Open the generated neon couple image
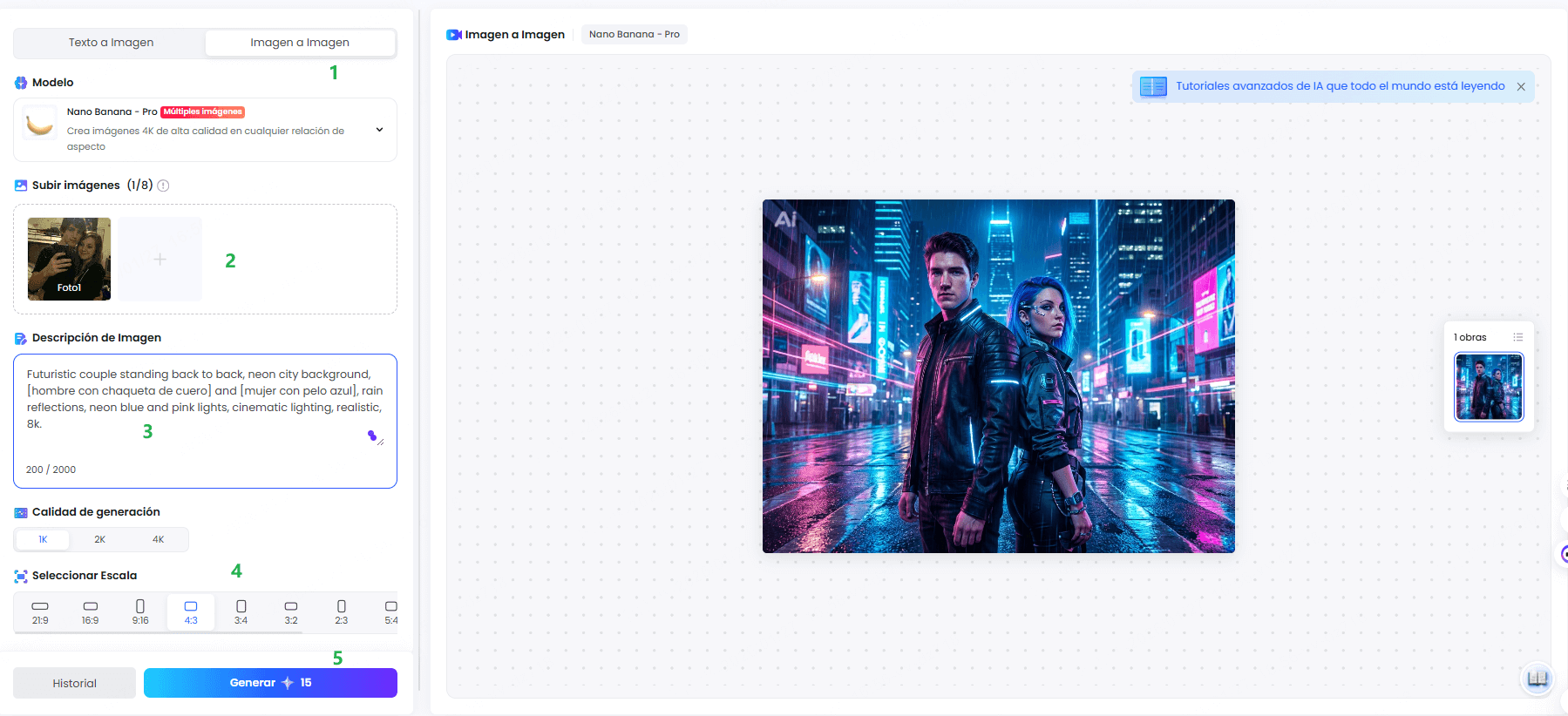1568x716 pixels. coord(999,376)
